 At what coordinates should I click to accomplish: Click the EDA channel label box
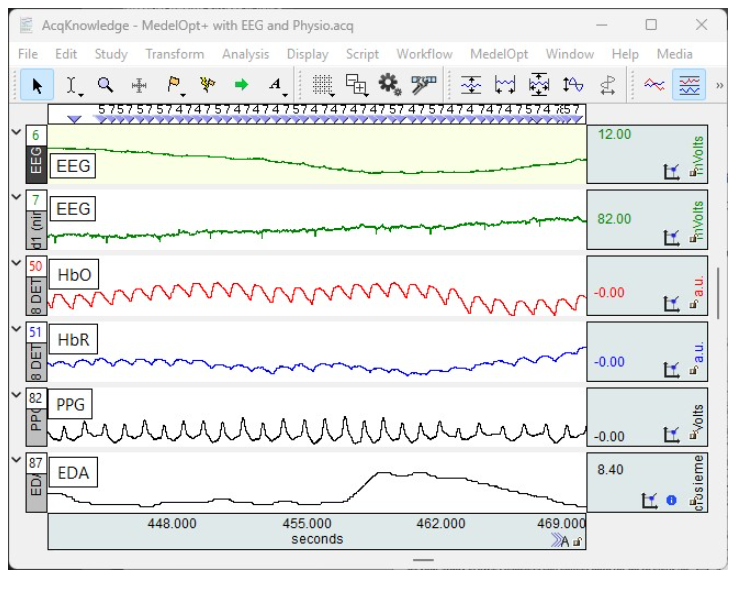click(x=73, y=472)
